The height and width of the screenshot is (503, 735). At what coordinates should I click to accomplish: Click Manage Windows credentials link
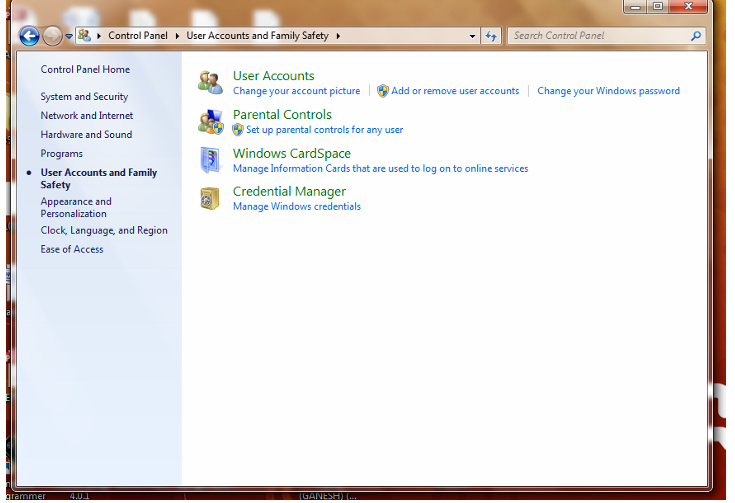click(297, 207)
